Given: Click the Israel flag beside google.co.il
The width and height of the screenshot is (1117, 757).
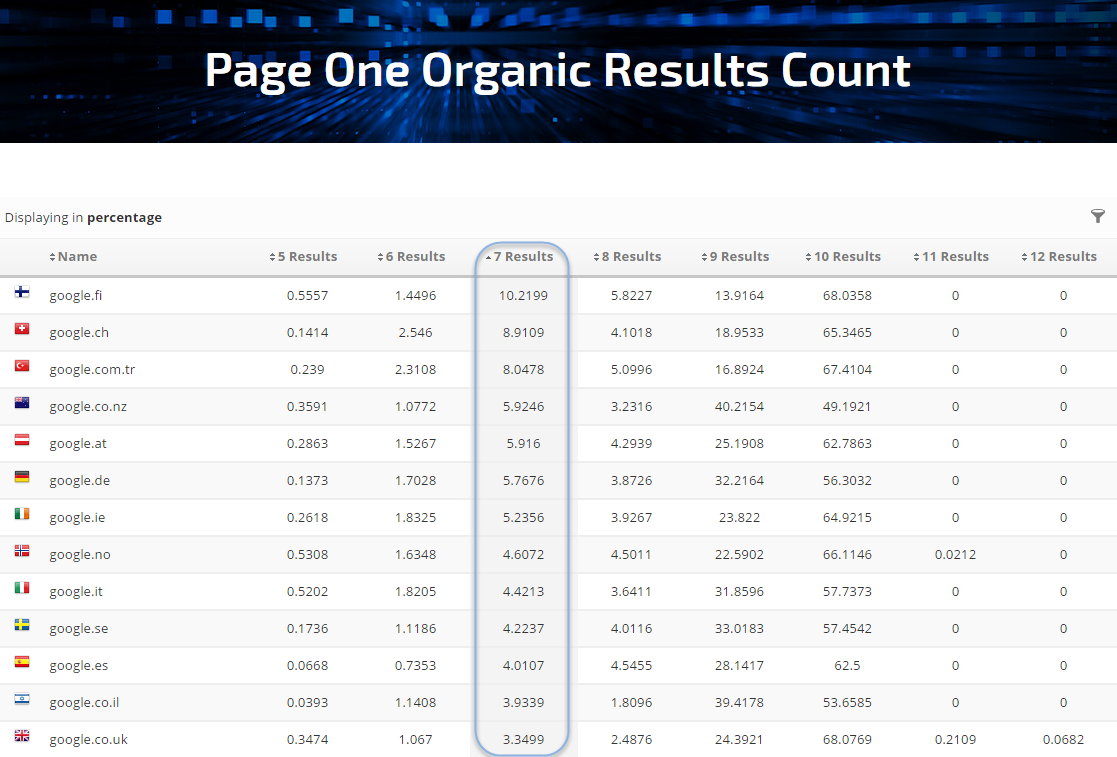Looking at the screenshot, I should pyautogui.click(x=22, y=699).
